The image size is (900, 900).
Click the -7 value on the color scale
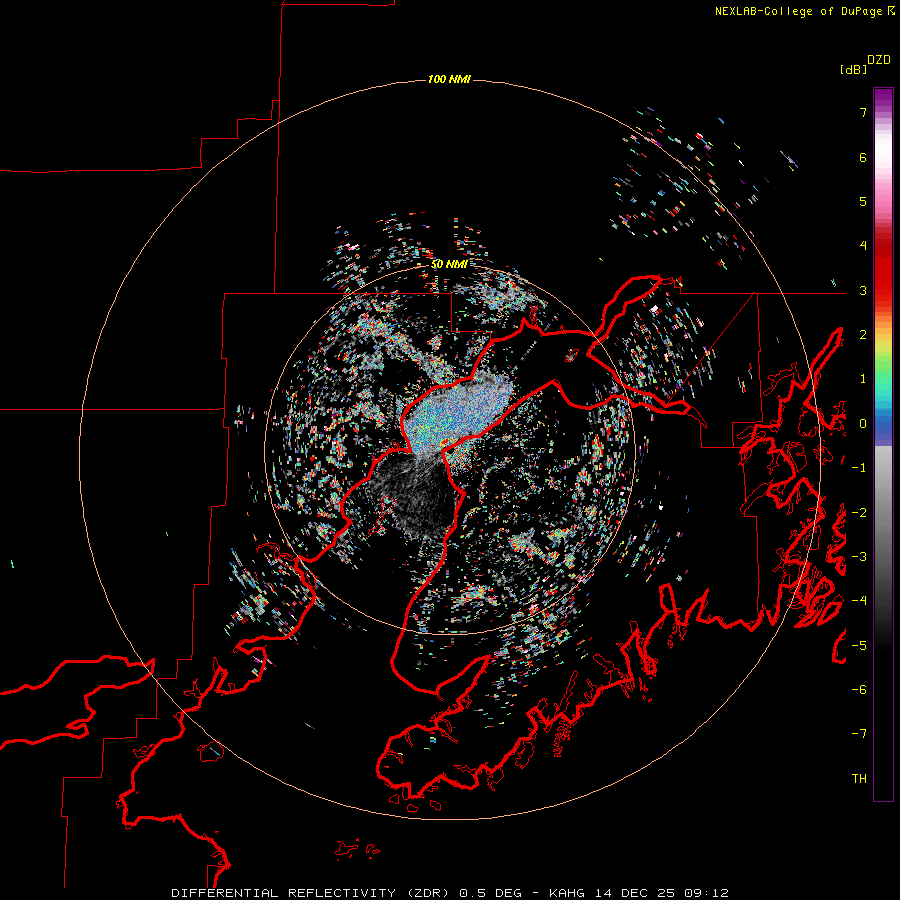(859, 734)
